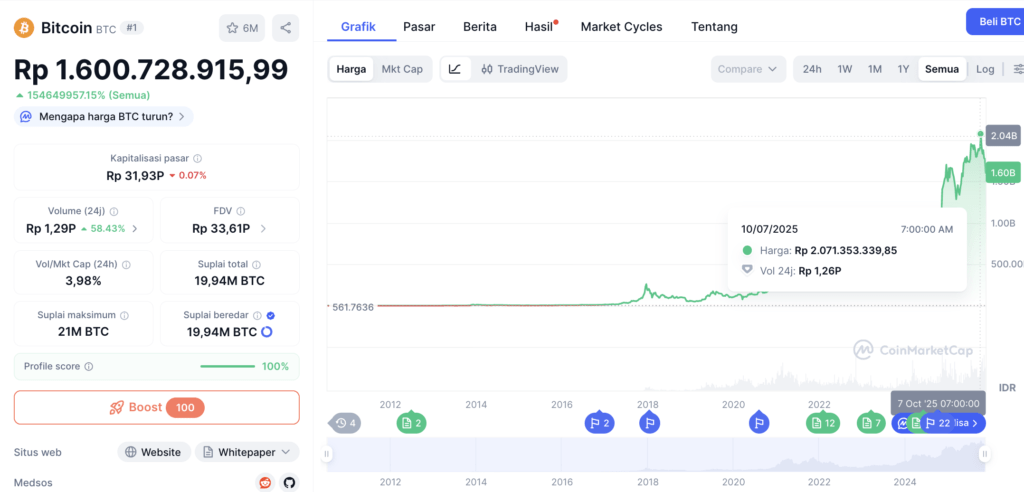This screenshot has height=492, width=1024.
Task: Click the Rp 31,93P market cap value
Action: (x=135, y=175)
